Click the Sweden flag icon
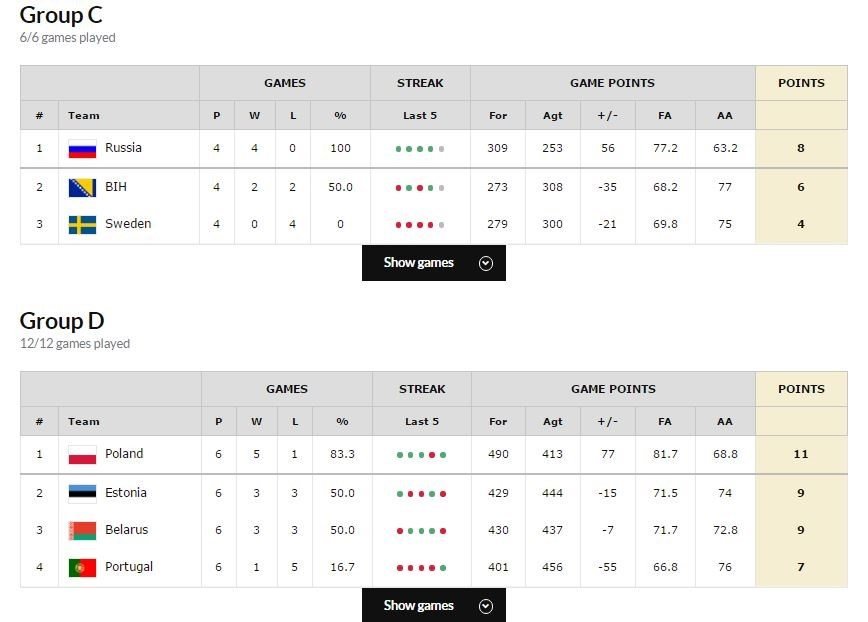 [x=82, y=225]
